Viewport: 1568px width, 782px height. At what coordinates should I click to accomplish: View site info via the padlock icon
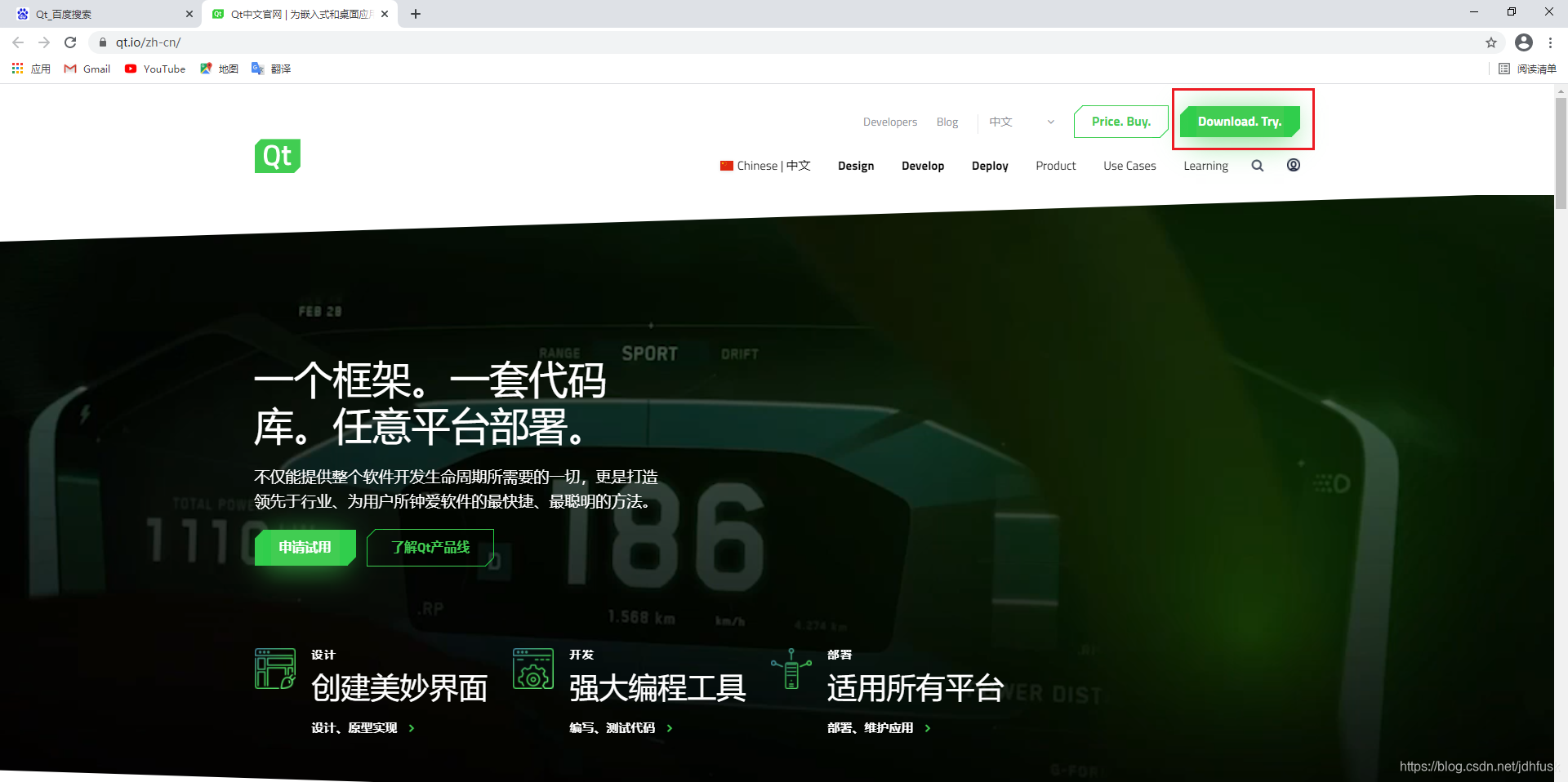click(x=103, y=42)
